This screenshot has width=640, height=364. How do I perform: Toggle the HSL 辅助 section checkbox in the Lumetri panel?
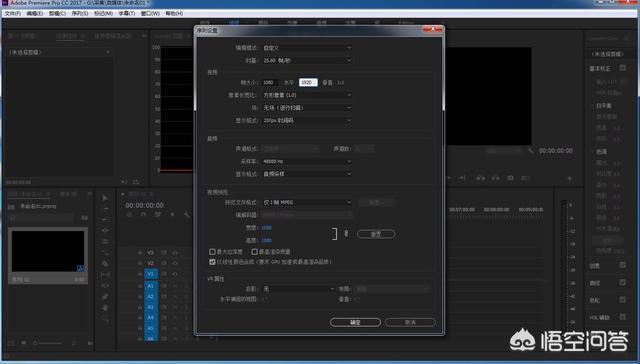click(622, 317)
